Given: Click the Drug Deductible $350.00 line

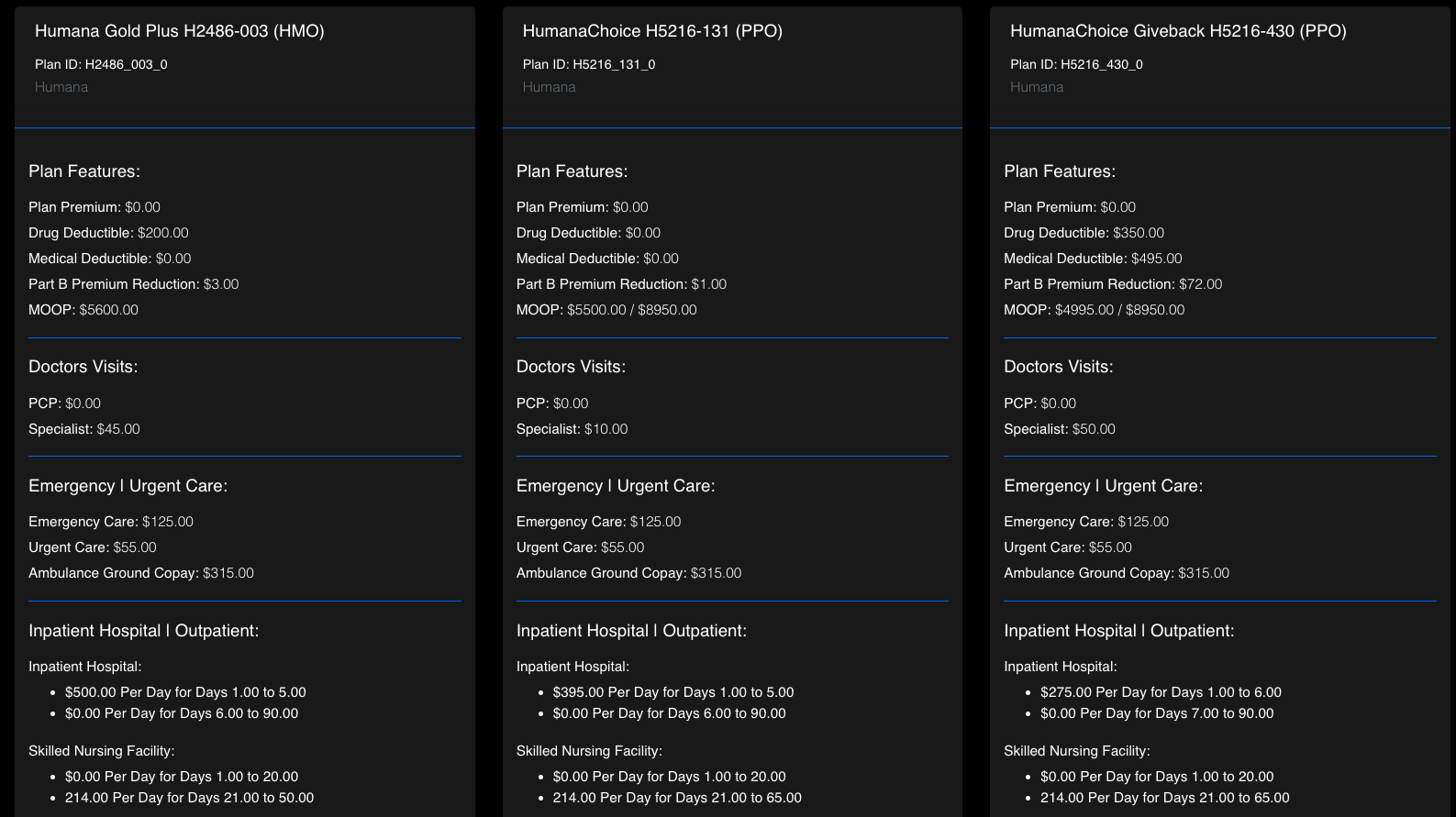Looking at the screenshot, I should point(1084,233).
